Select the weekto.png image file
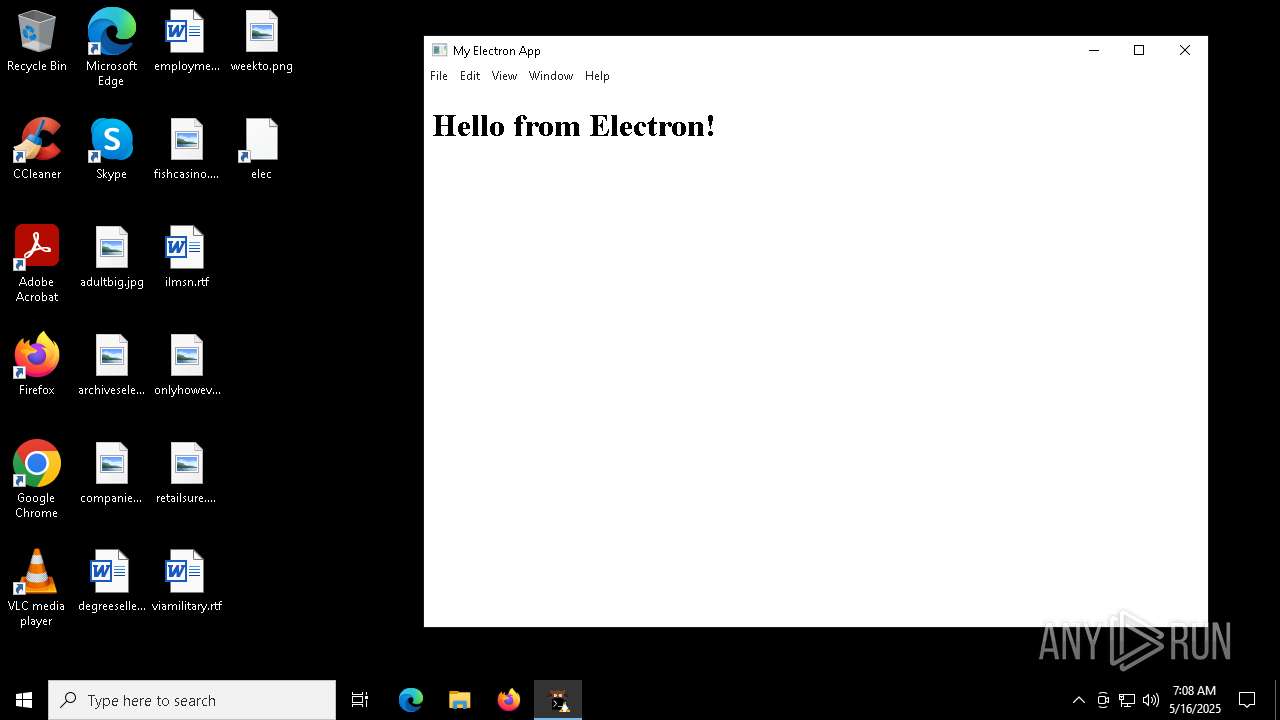 point(261,42)
